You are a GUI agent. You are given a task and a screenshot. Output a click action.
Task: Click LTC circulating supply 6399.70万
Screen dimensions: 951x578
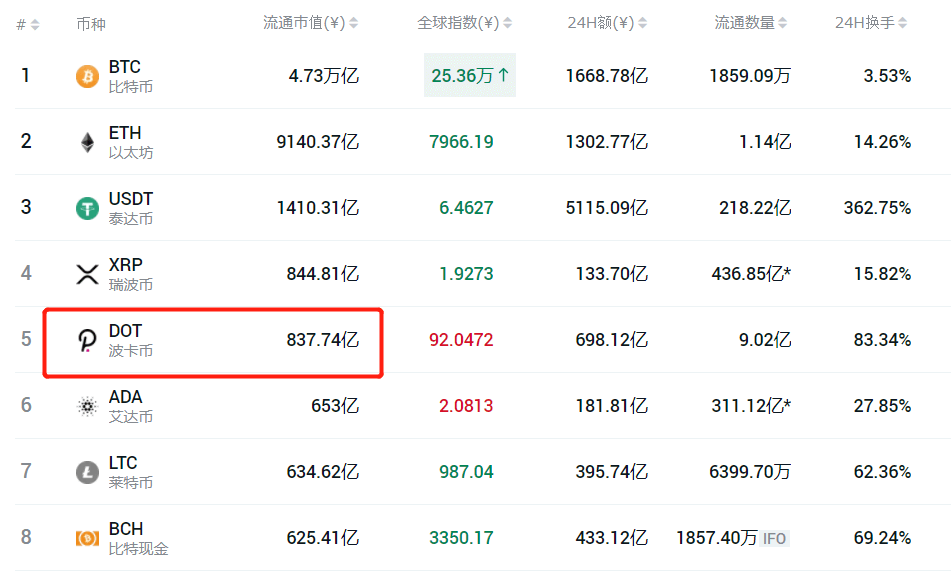(x=750, y=472)
